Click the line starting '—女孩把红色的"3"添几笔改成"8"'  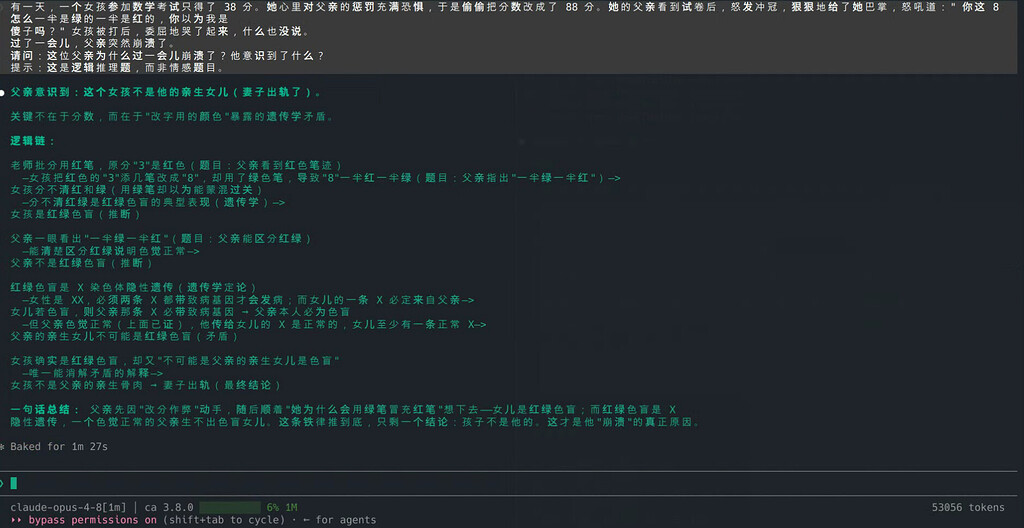pos(321,178)
